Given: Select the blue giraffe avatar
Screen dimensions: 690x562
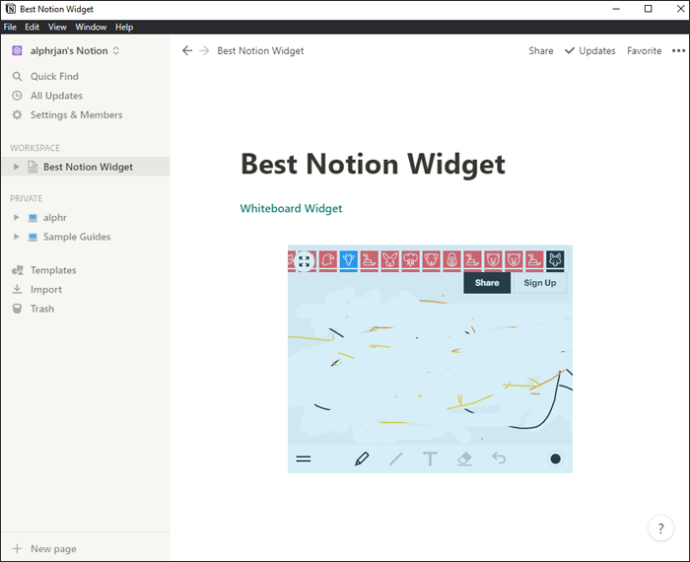Looking at the screenshot, I should click(x=349, y=260).
